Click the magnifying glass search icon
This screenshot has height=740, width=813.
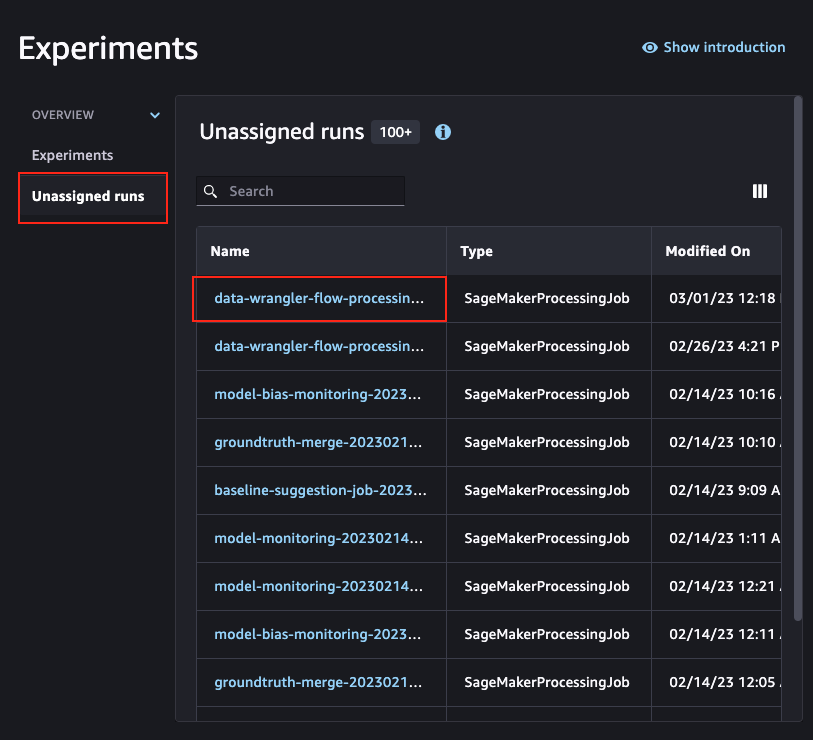(210, 191)
